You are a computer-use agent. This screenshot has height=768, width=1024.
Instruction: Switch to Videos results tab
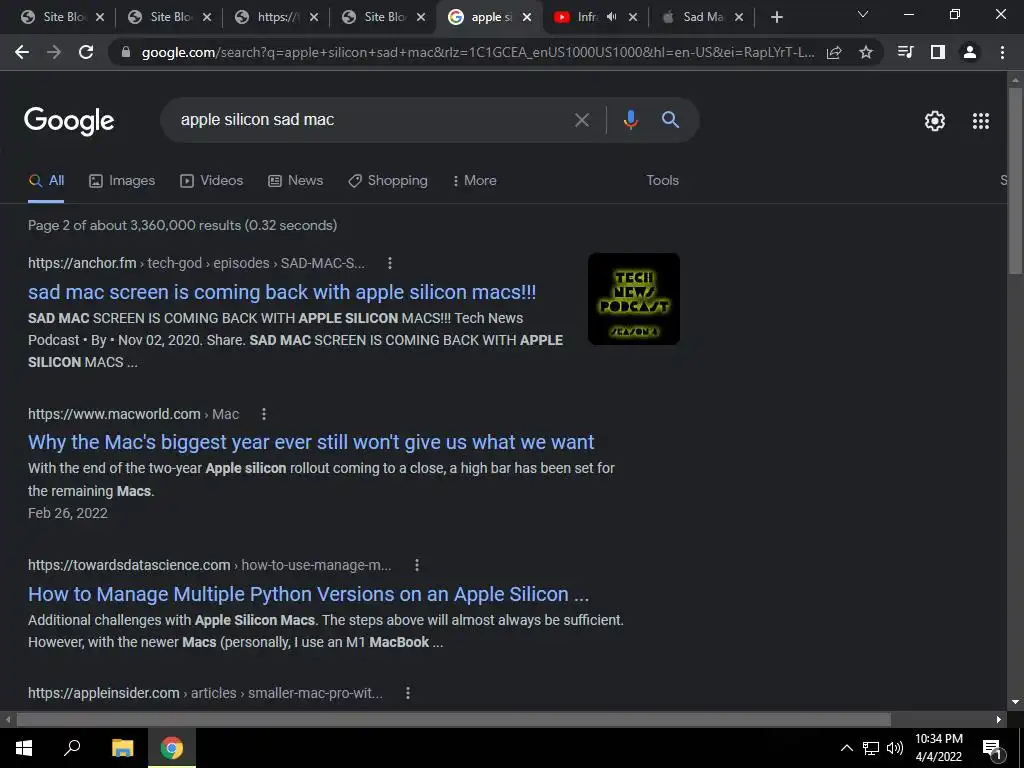click(212, 180)
